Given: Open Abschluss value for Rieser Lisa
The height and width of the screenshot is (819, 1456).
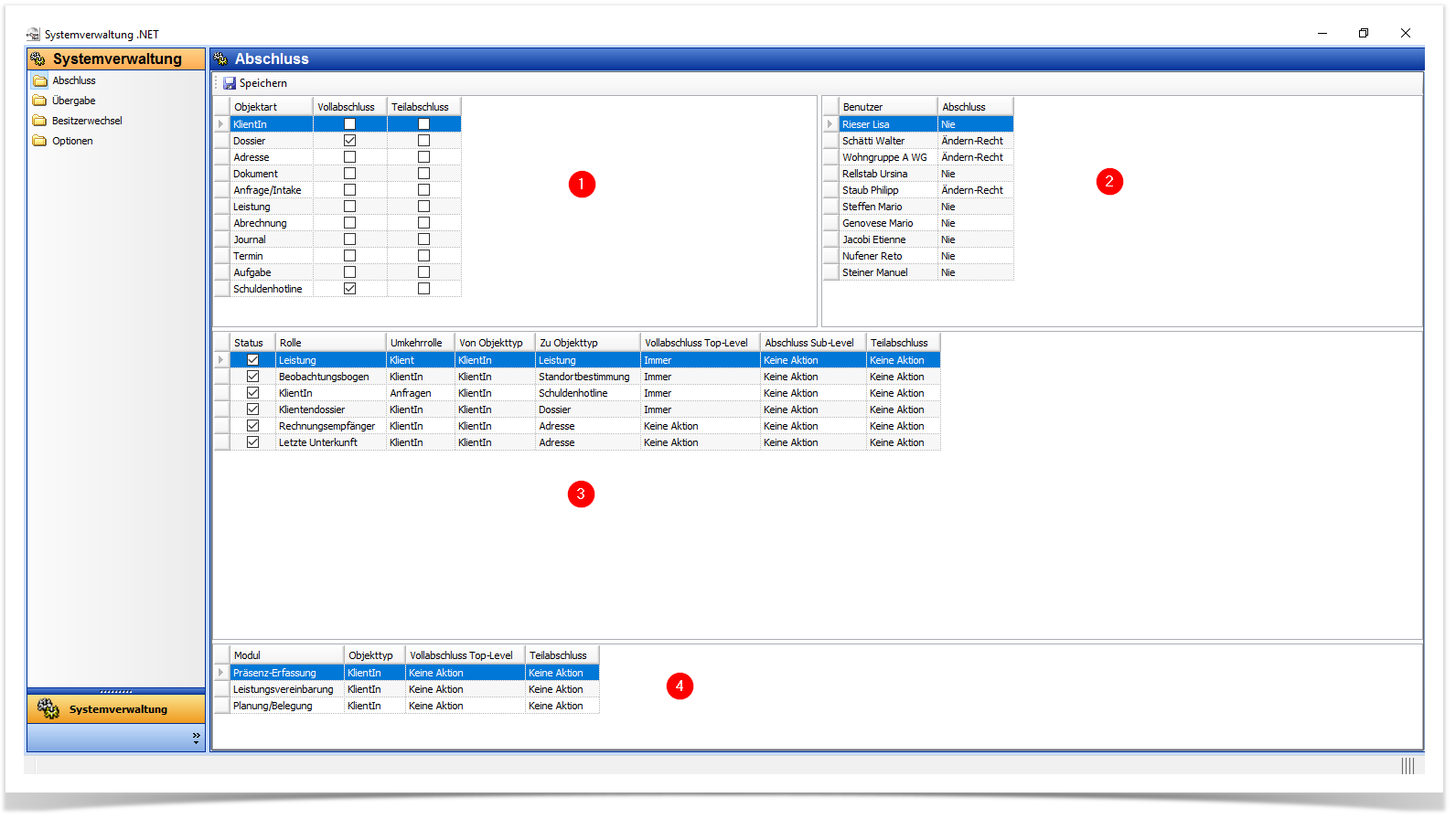Looking at the screenshot, I should click(x=975, y=124).
